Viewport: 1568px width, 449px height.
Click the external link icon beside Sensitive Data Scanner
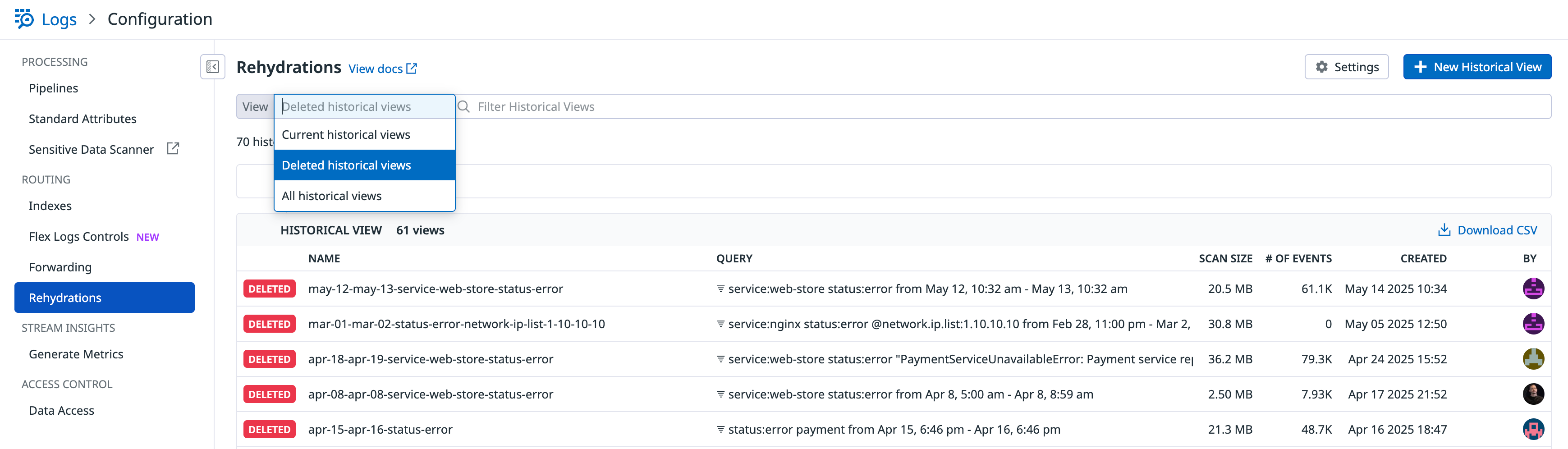point(173,148)
